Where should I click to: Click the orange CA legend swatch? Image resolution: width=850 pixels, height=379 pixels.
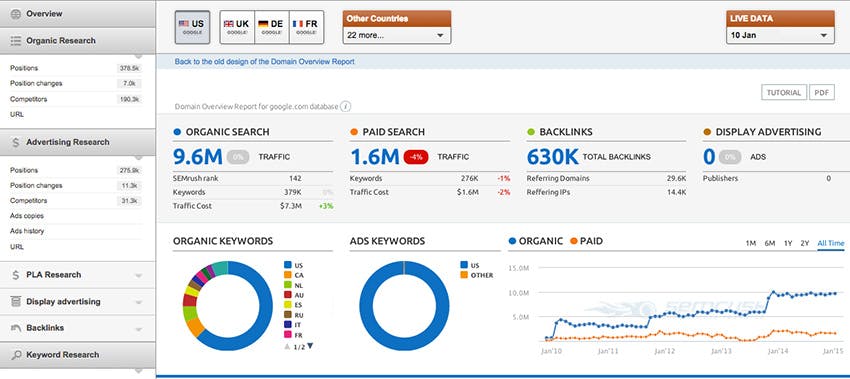(287, 275)
